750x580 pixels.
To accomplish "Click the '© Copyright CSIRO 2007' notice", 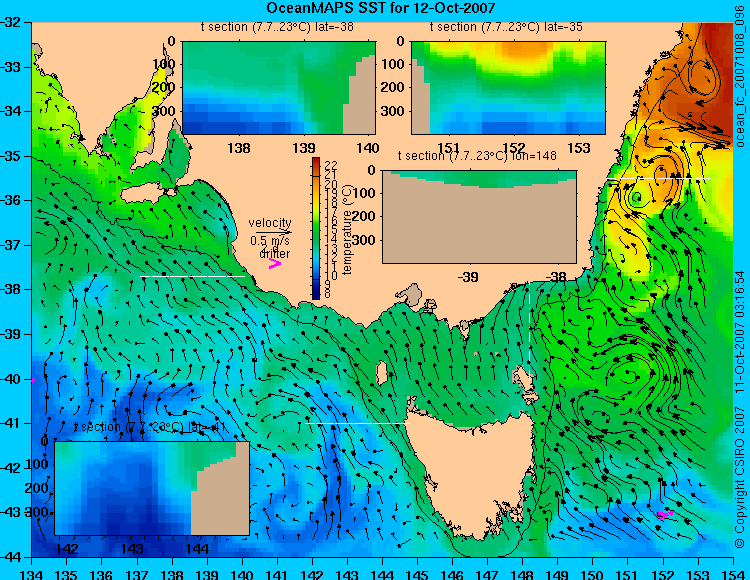I will click(x=740, y=480).
